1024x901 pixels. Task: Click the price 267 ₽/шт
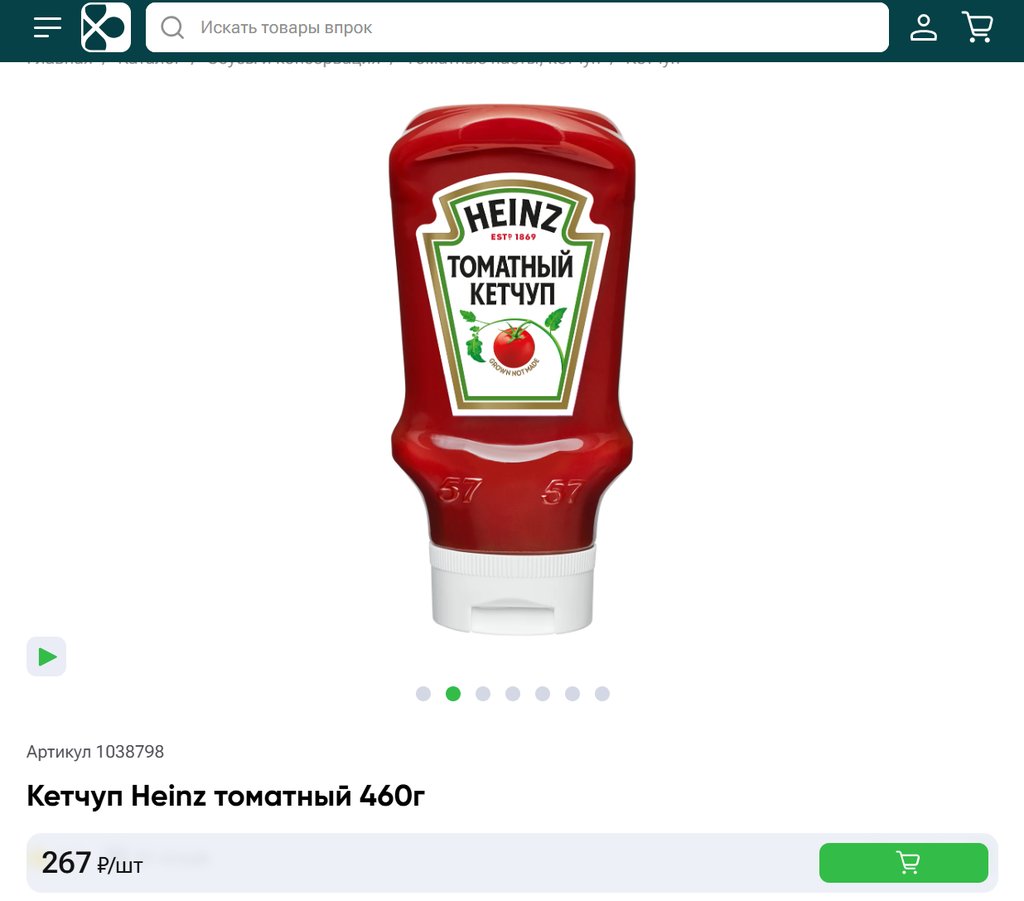click(x=92, y=863)
